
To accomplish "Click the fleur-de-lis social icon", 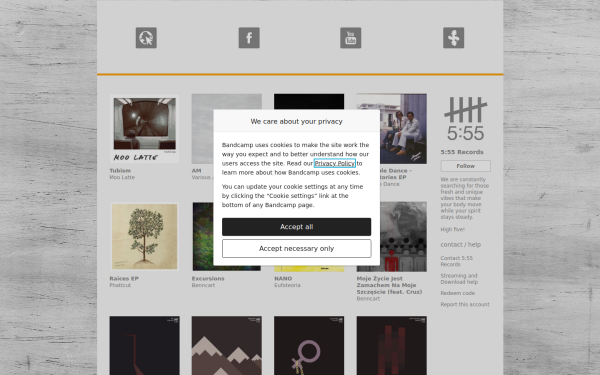I will tap(453, 38).
